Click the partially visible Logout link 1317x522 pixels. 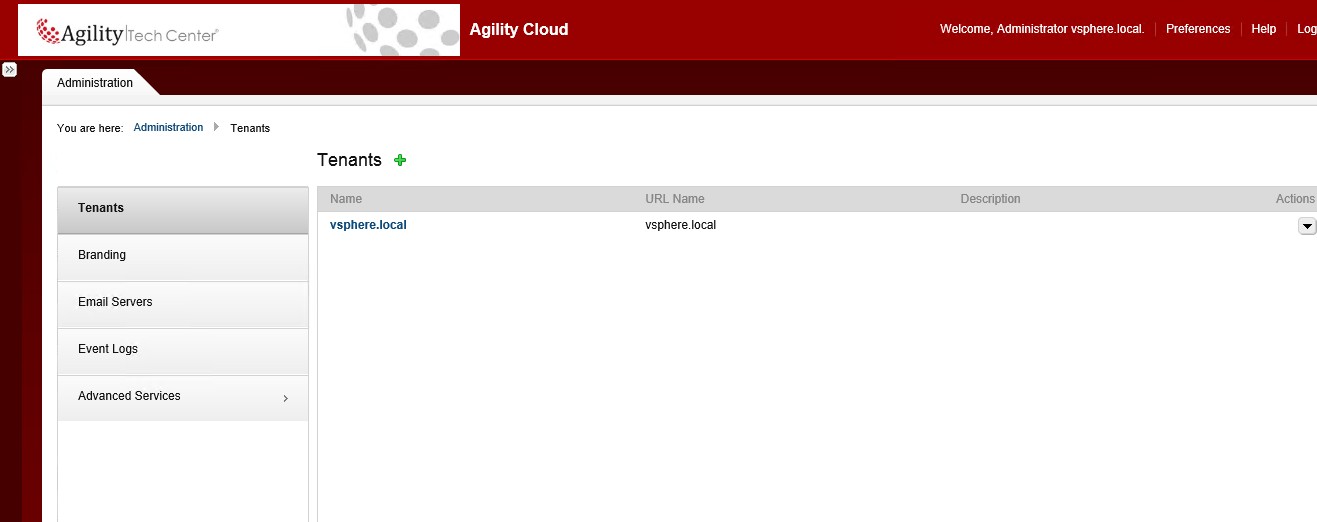[x=1306, y=29]
